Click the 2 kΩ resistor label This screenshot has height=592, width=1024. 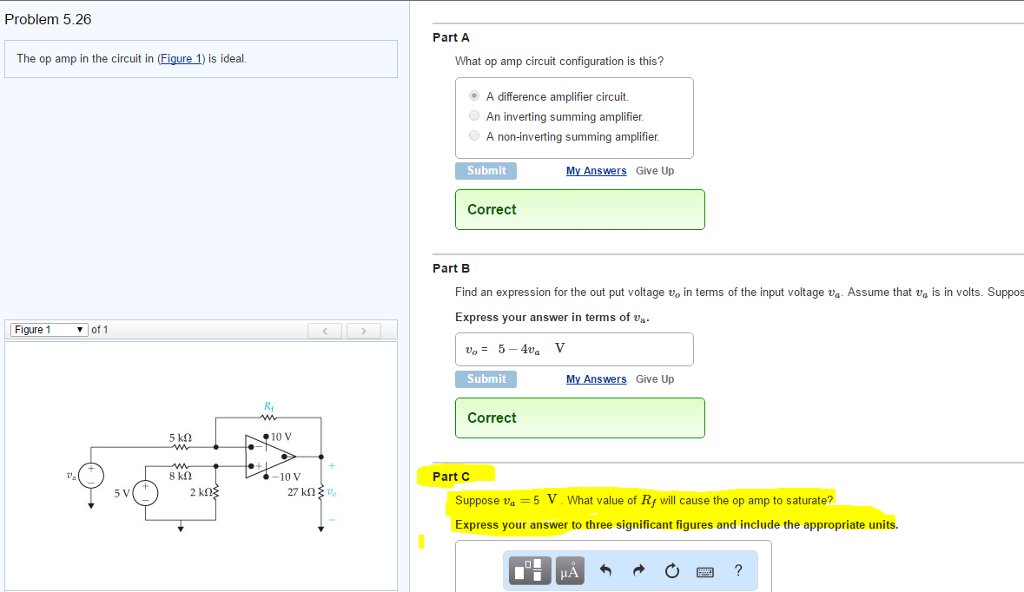click(200, 492)
